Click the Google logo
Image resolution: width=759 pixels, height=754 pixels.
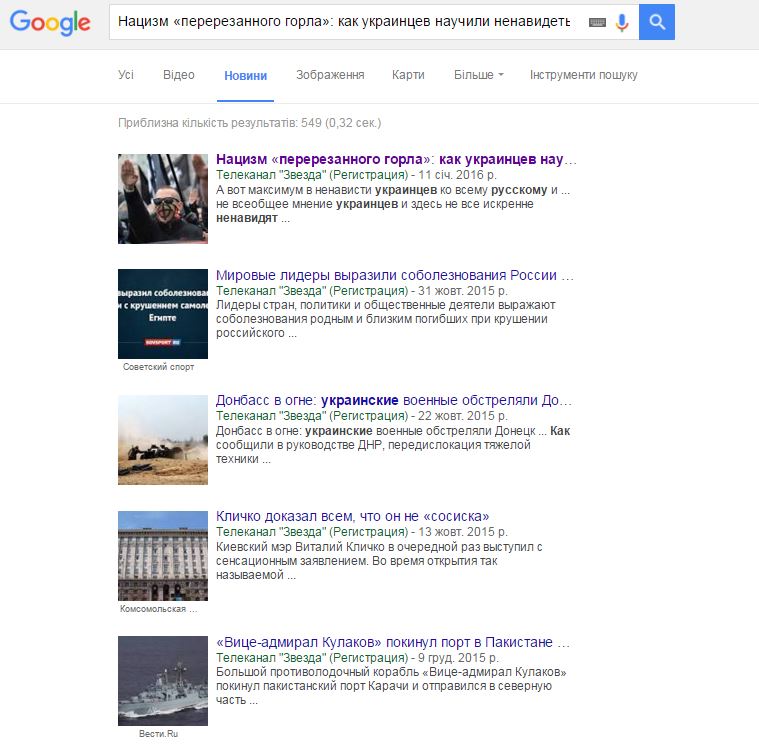click(50, 22)
